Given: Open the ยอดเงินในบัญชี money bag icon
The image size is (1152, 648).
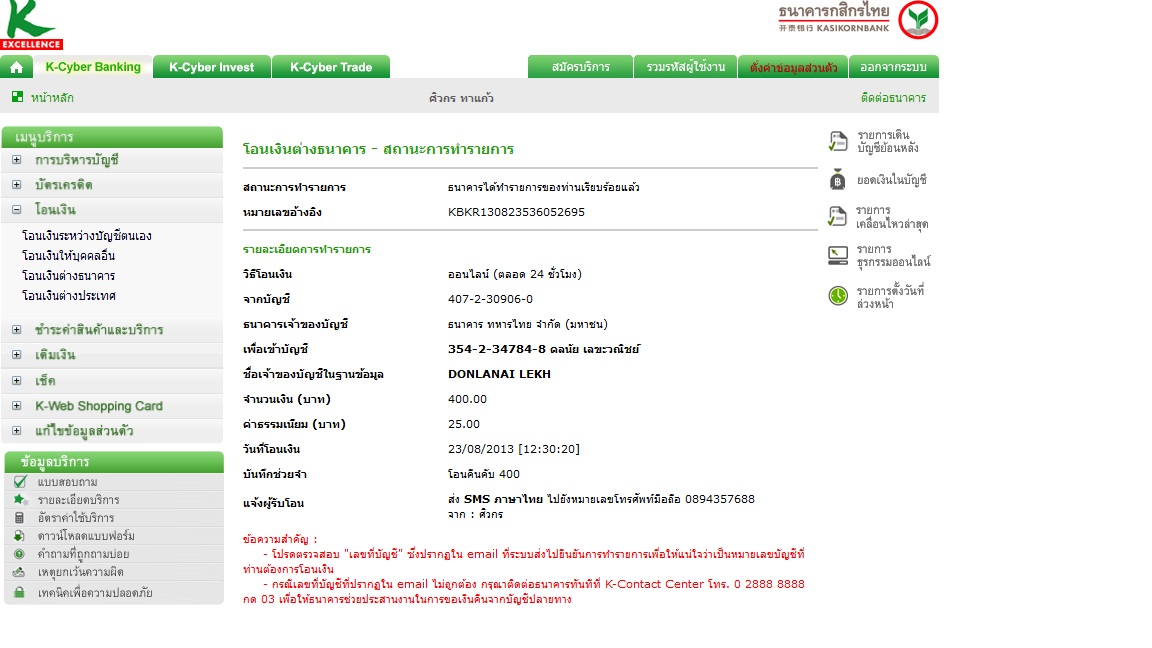Looking at the screenshot, I should pyautogui.click(x=838, y=179).
